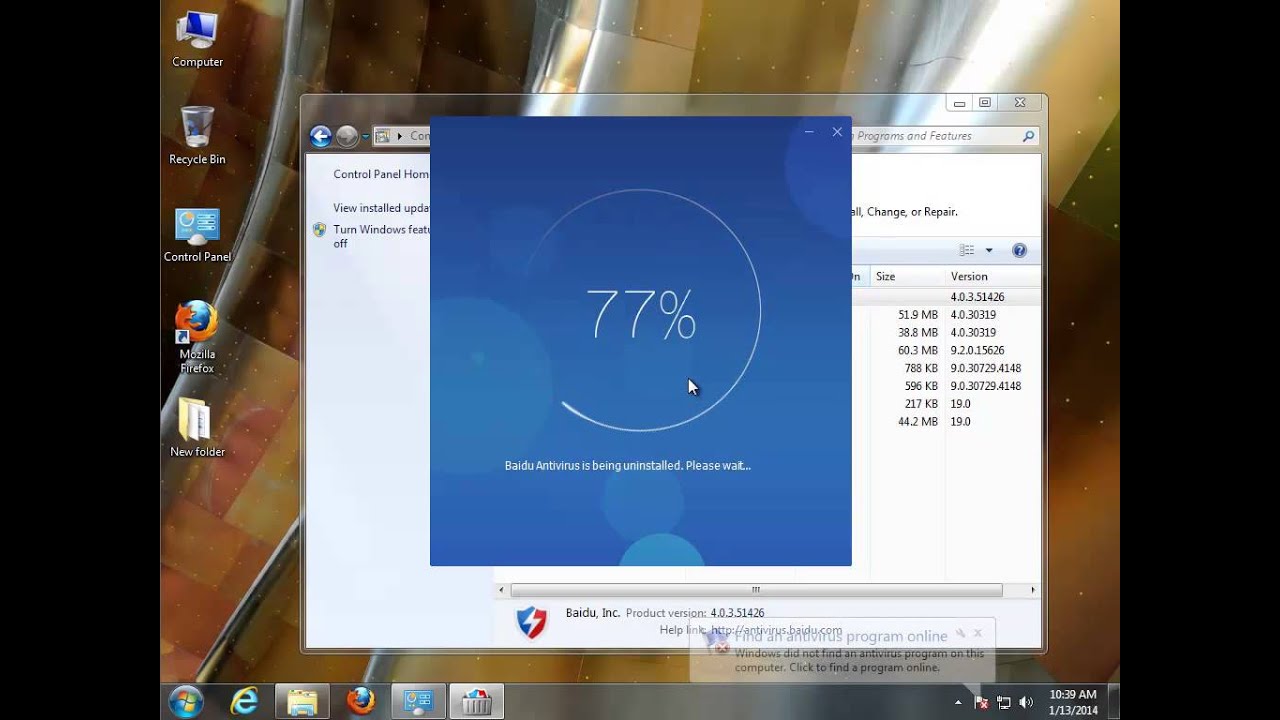Select the row with size 217 KB
Viewport: 1280px width, 720px height.
click(921, 404)
